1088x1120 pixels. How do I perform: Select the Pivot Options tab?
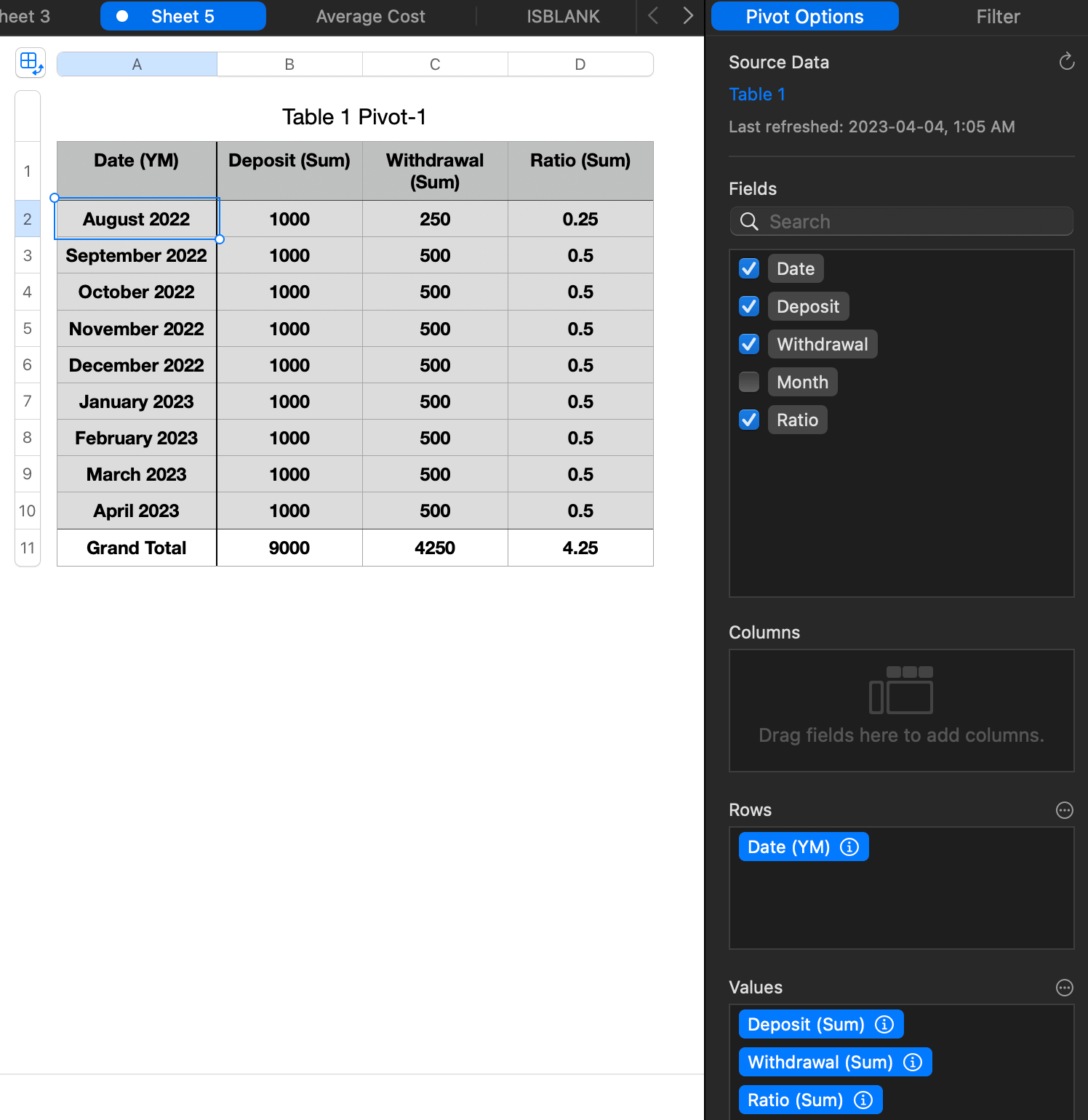pos(804,16)
